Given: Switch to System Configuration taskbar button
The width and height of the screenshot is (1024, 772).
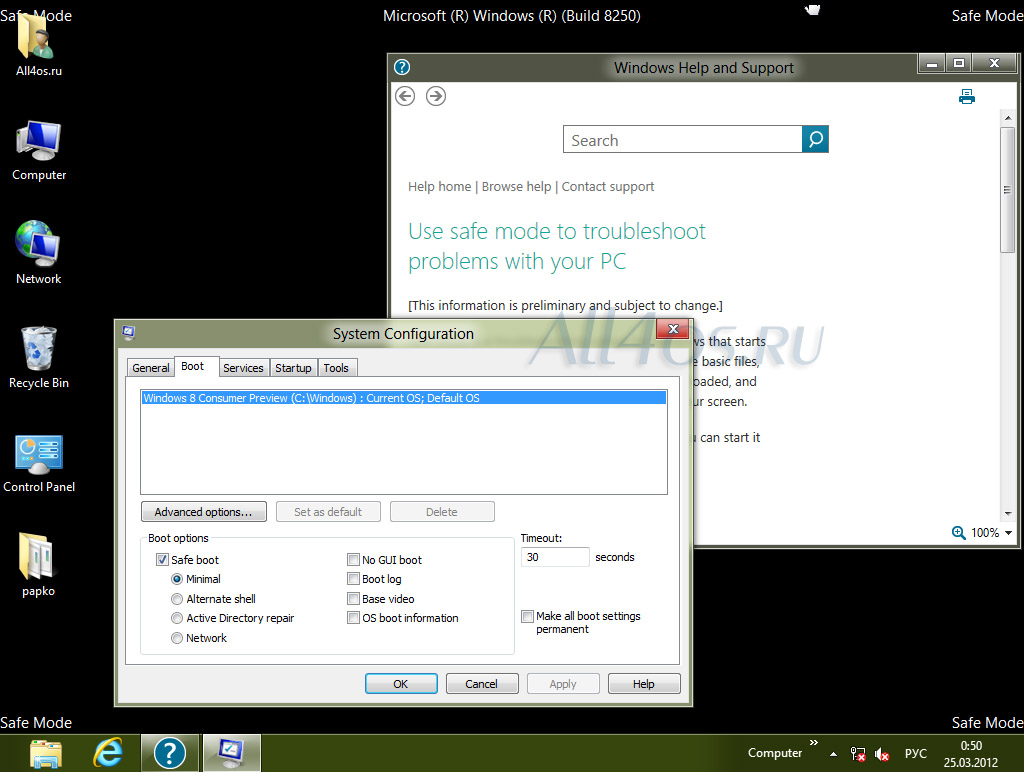Looking at the screenshot, I should pos(231,753).
